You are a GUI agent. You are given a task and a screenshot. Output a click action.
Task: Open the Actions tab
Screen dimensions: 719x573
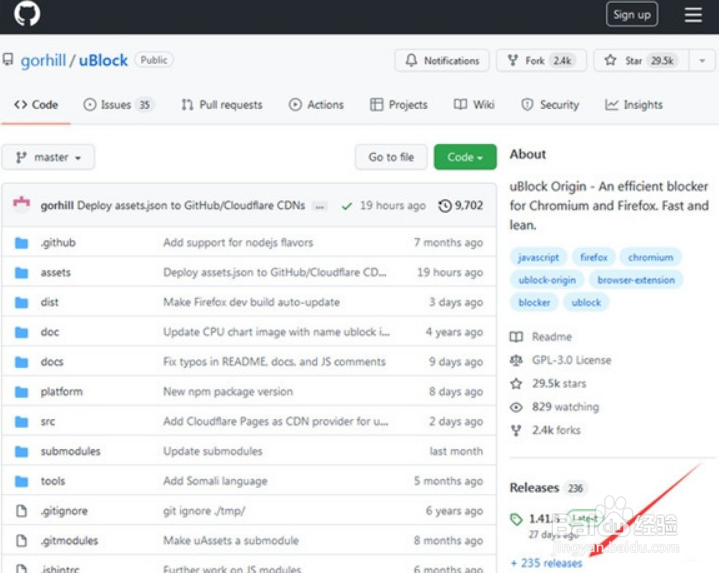pyautogui.click(x=316, y=105)
